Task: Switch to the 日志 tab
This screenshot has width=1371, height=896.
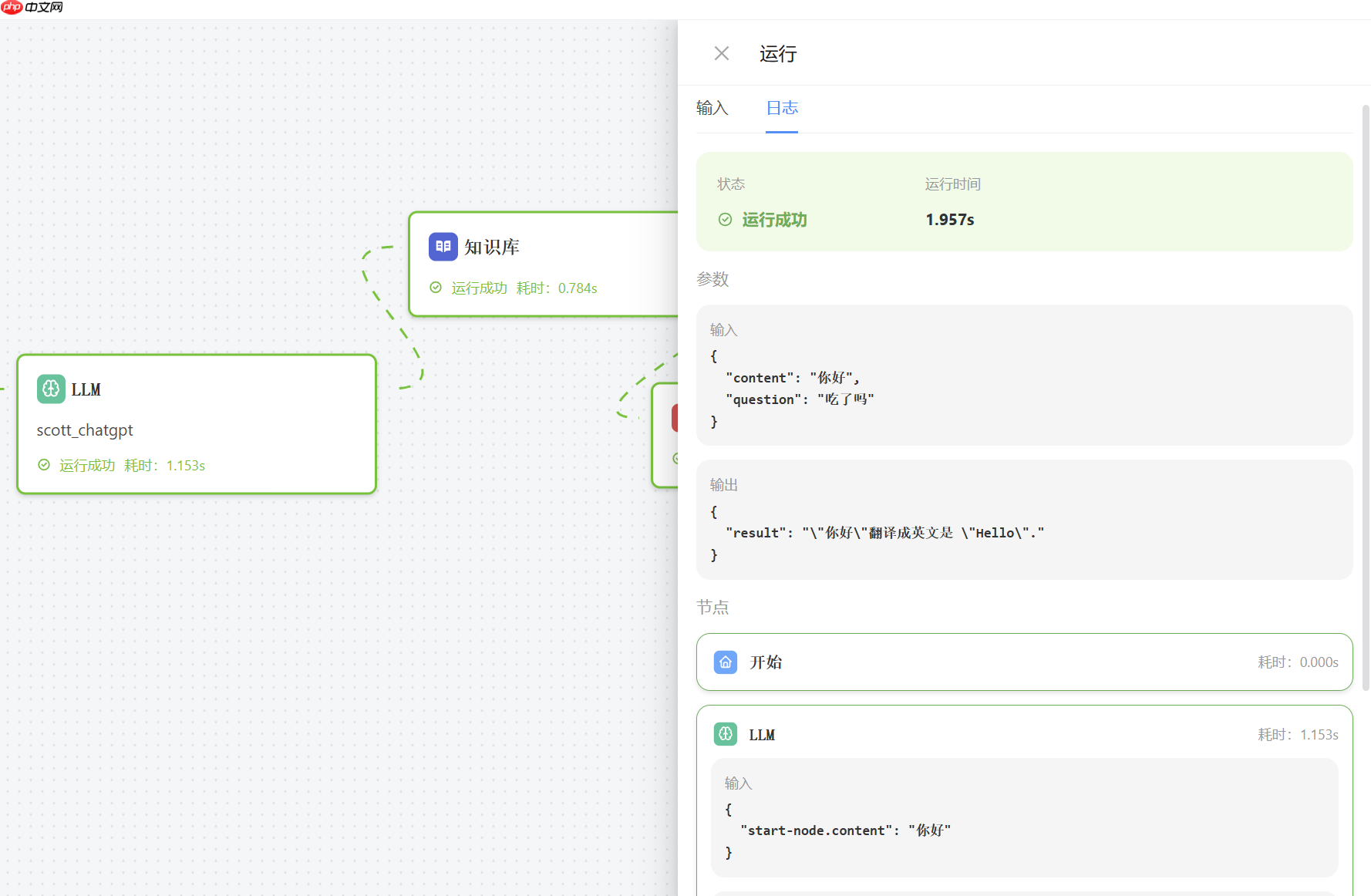Action: pos(782,109)
